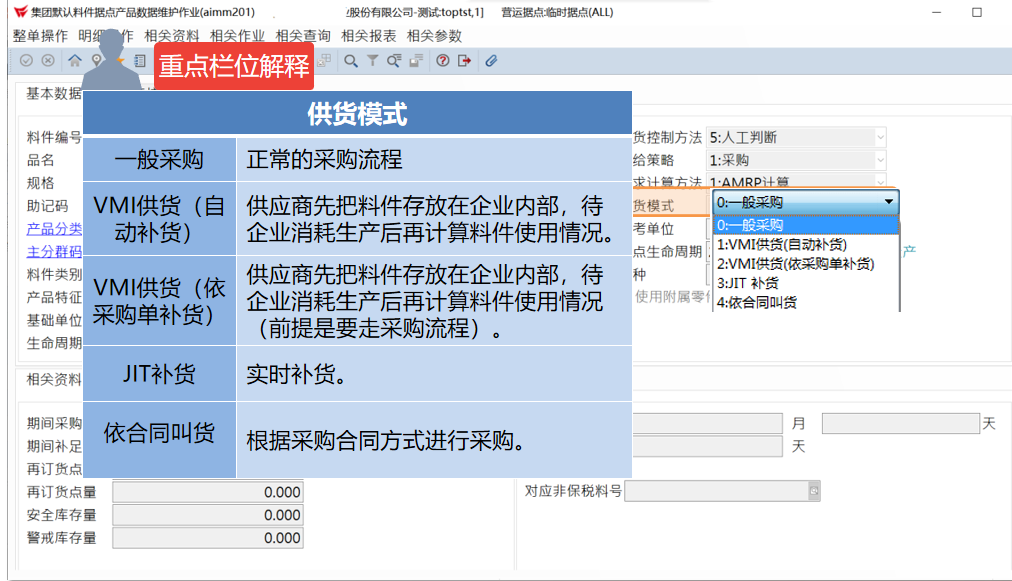This screenshot has height=581, width=1012.
Task: Click the 警戒库存量 value field
Action: point(208,538)
